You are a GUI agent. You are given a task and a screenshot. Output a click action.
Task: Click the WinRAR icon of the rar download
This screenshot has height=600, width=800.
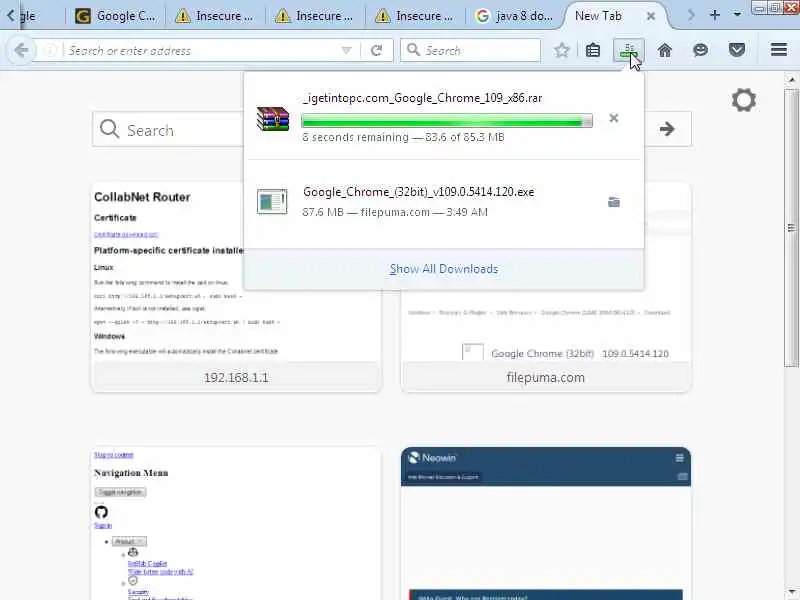[273, 118]
